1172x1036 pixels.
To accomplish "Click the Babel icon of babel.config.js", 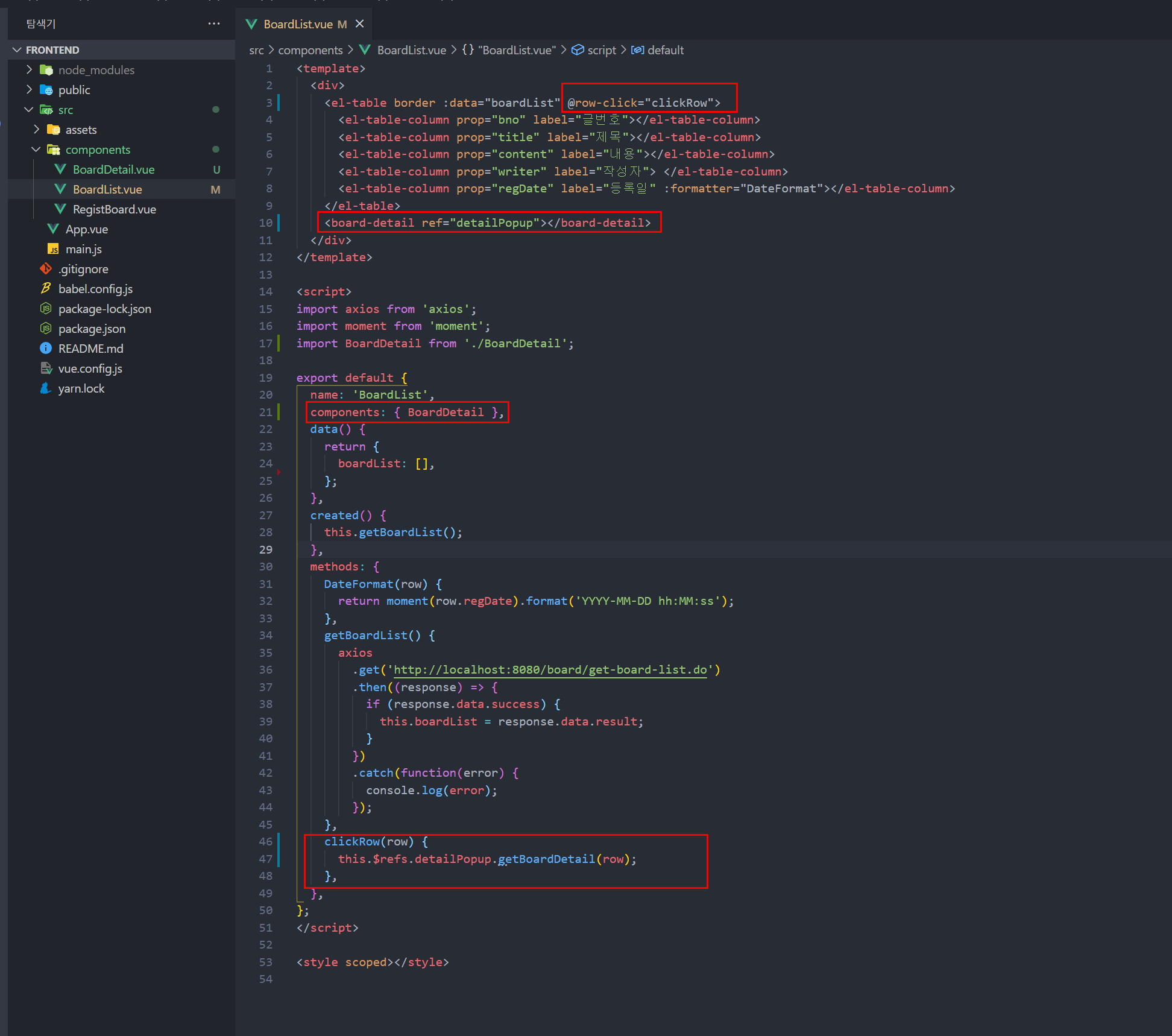I will pyautogui.click(x=46, y=289).
